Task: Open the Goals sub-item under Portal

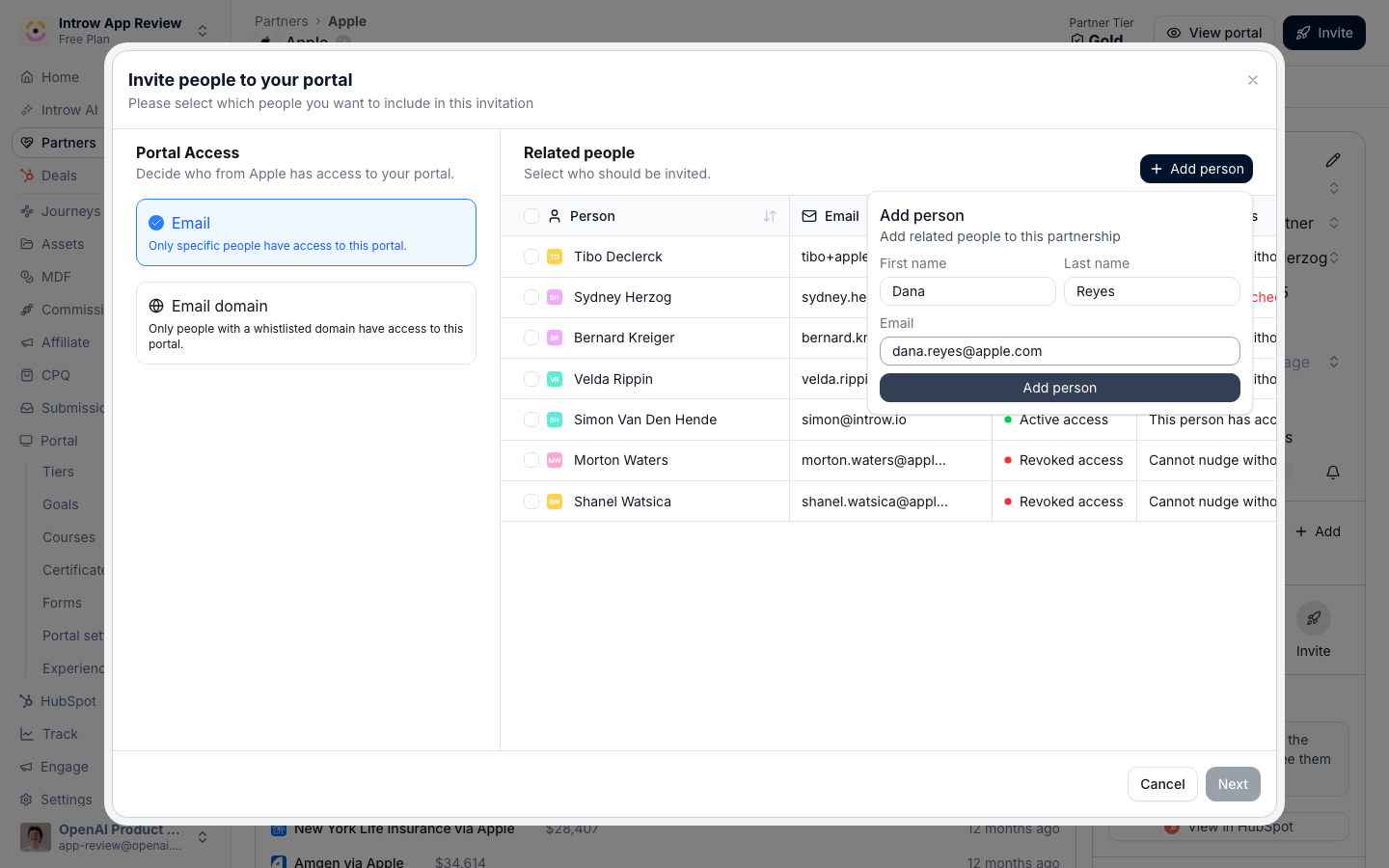Action: pos(60,504)
